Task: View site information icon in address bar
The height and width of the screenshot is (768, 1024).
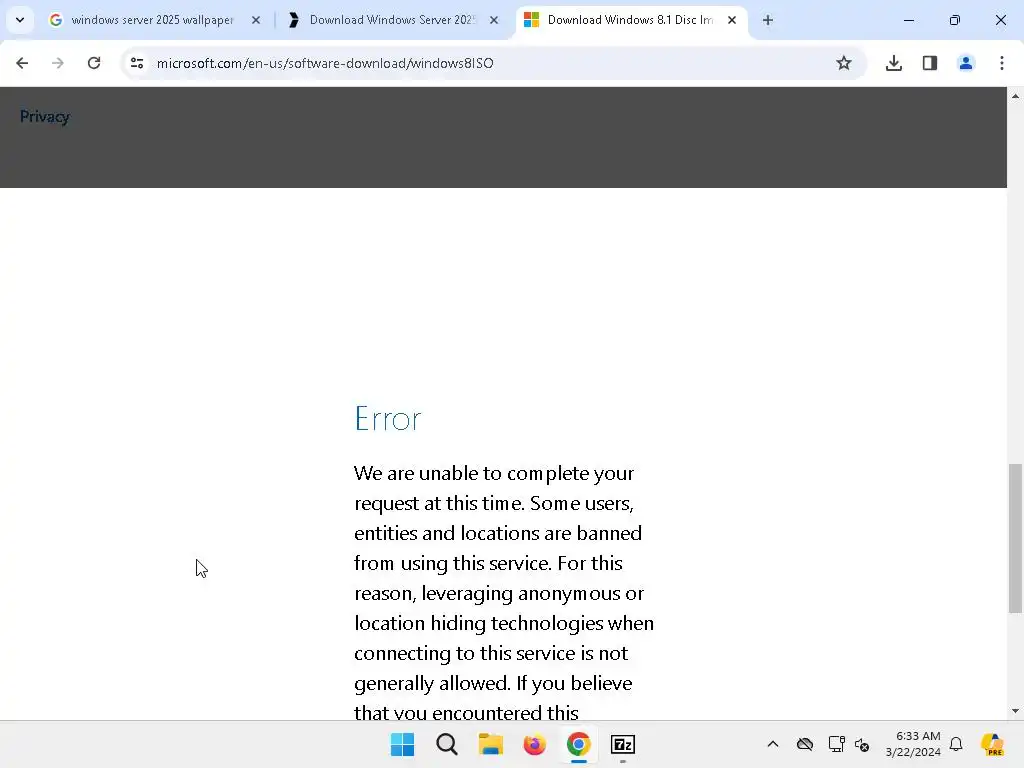Action: (x=137, y=63)
